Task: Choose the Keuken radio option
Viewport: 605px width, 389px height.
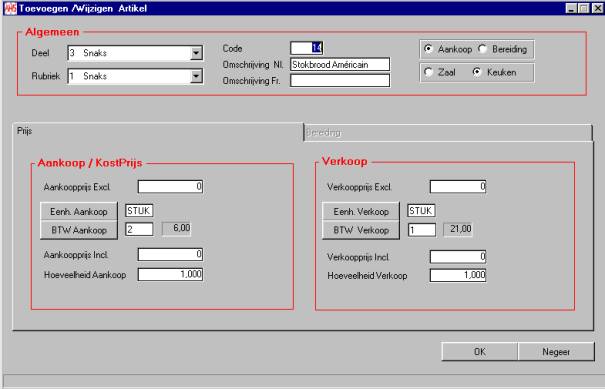Action: point(477,72)
